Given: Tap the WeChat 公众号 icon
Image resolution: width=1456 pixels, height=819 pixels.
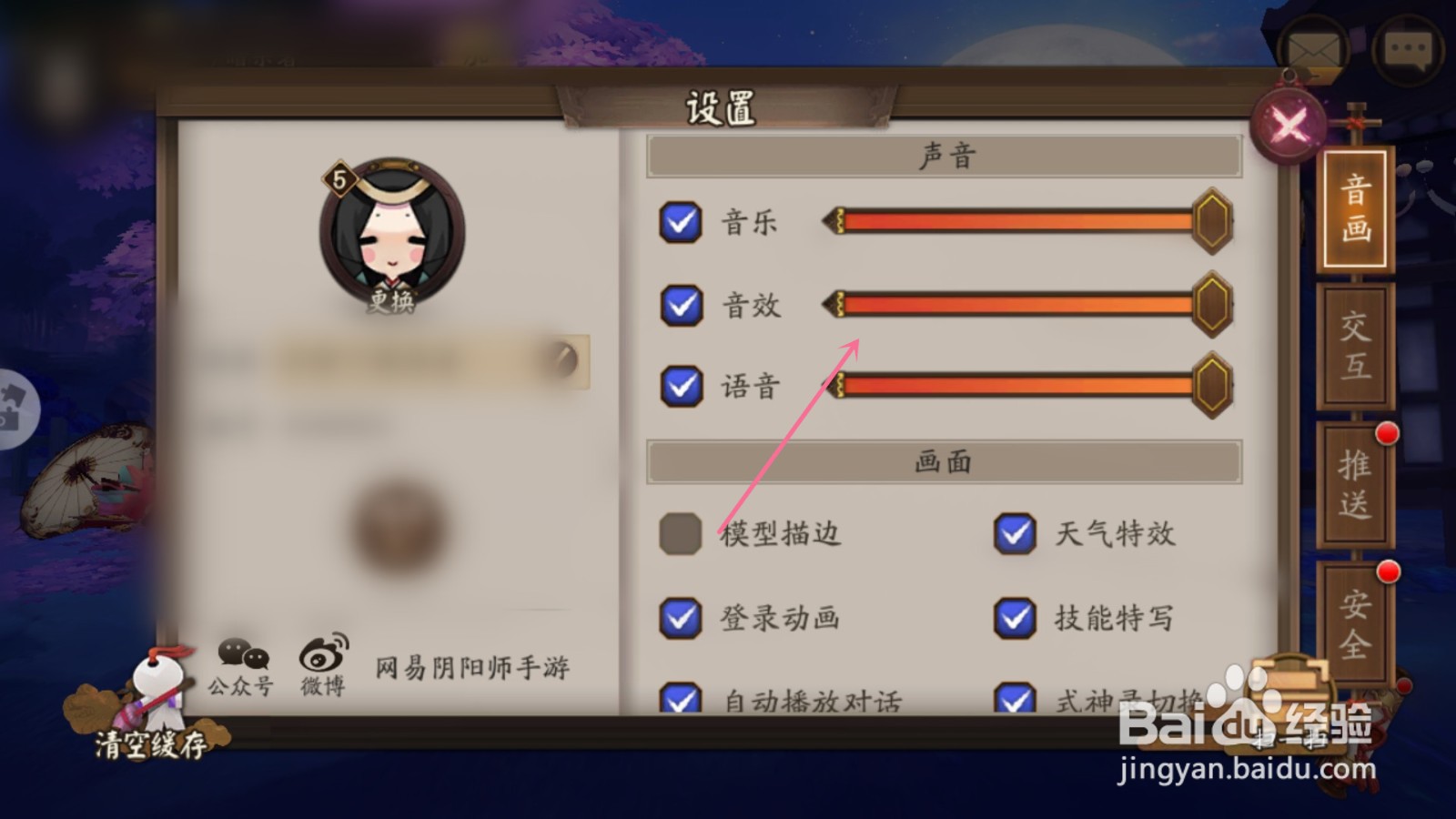Looking at the screenshot, I should 241,667.
